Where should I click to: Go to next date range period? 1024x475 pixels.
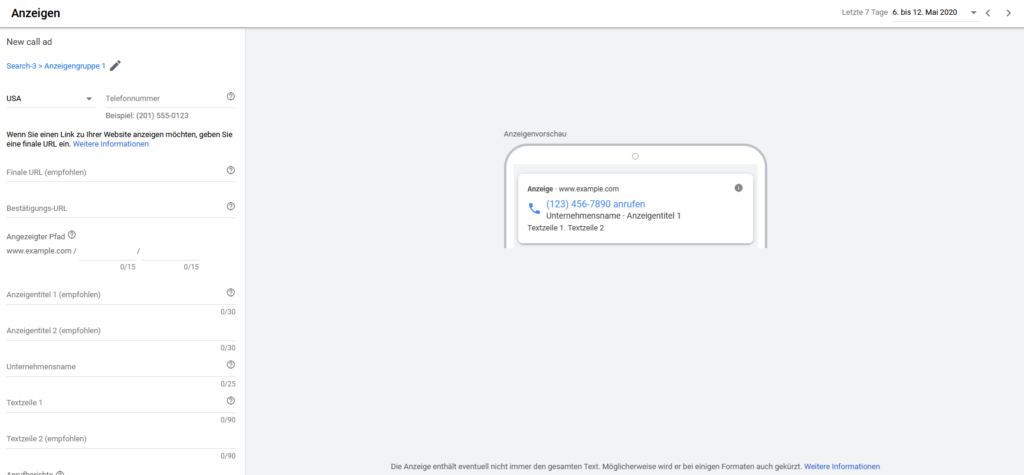[1008, 13]
